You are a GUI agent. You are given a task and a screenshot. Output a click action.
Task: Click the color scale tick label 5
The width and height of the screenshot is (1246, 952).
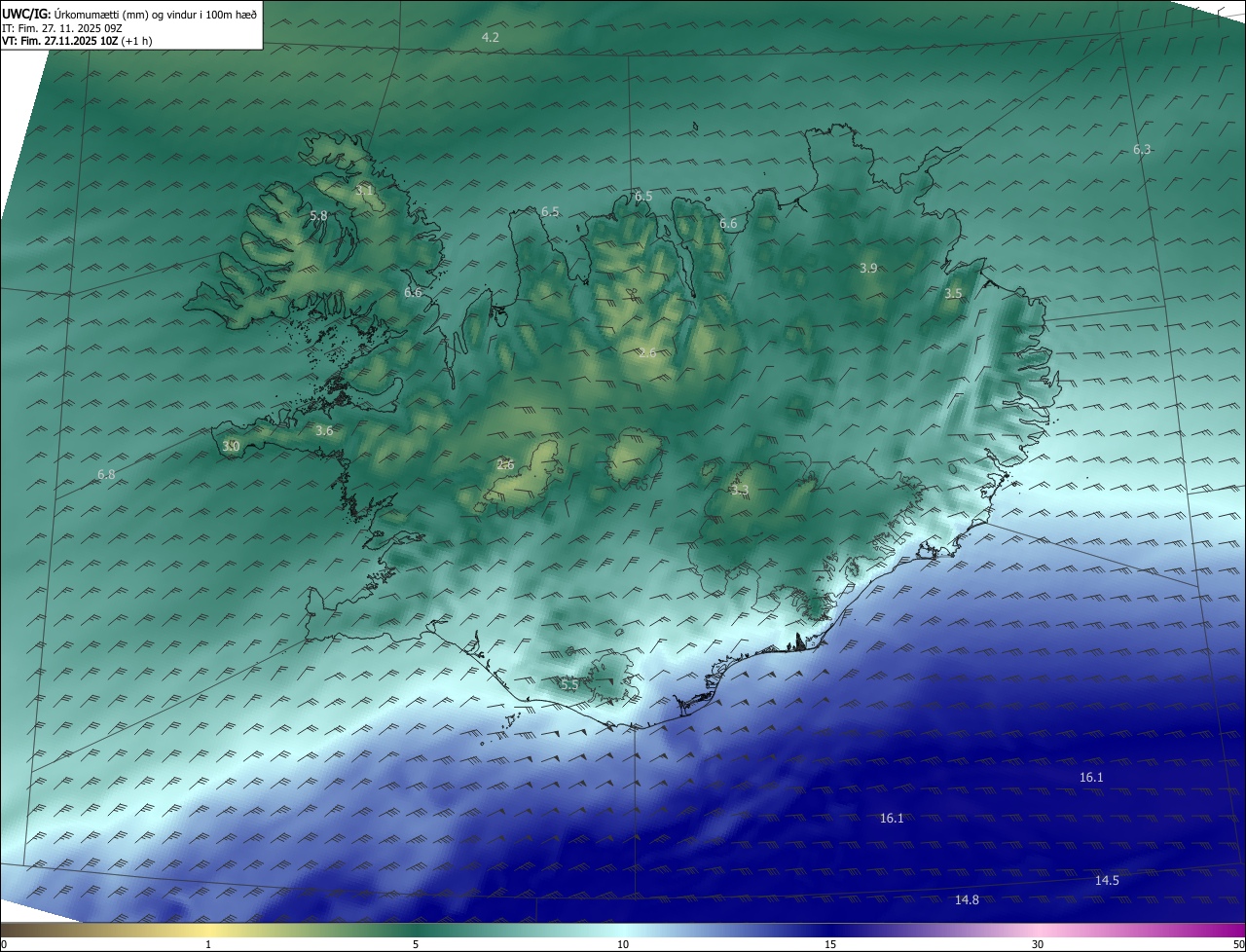point(416,944)
